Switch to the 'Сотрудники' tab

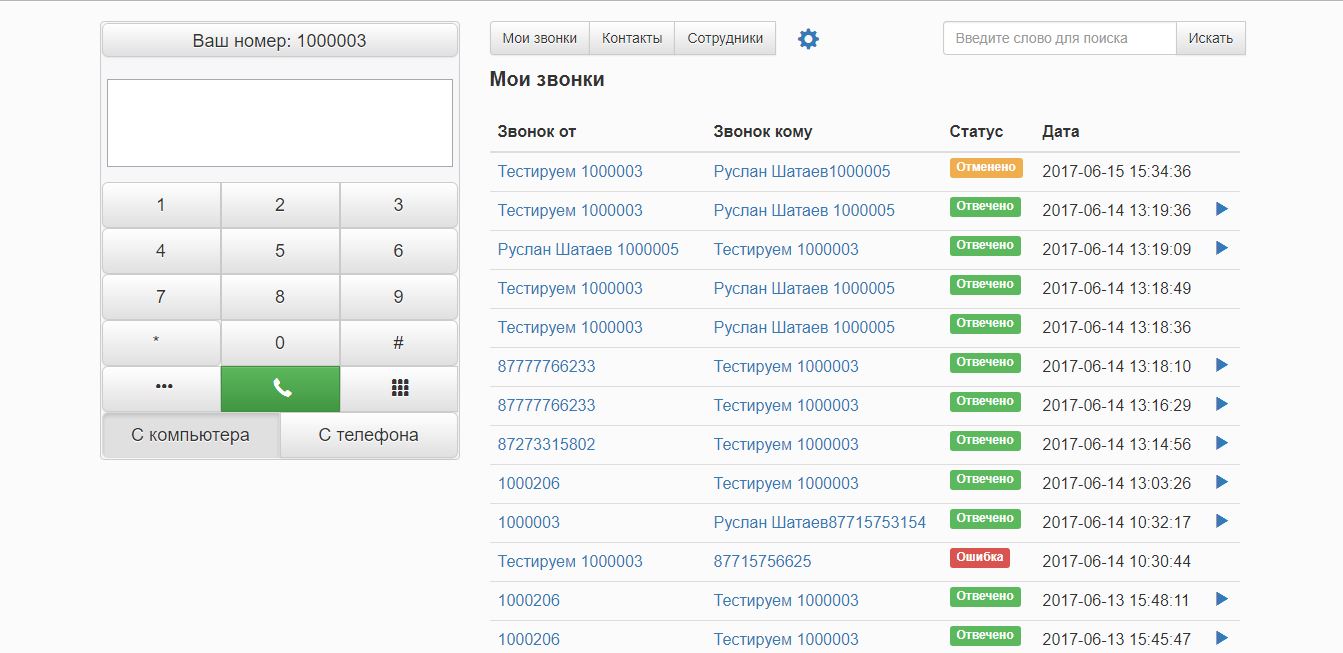click(x=725, y=39)
